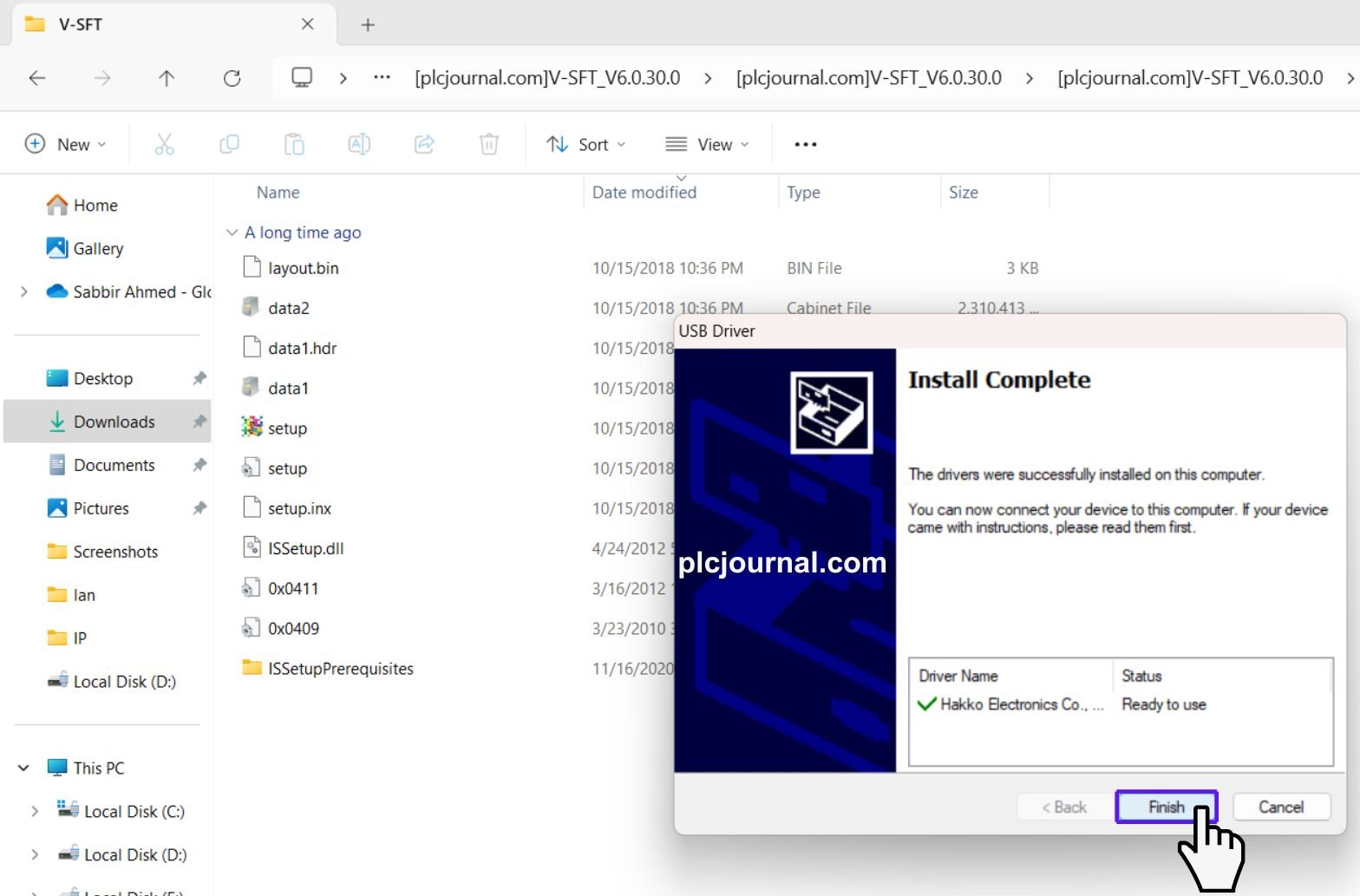Click the Rename icon in toolbar
Viewport: 1360px width, 896px height.
pos(359,144)
